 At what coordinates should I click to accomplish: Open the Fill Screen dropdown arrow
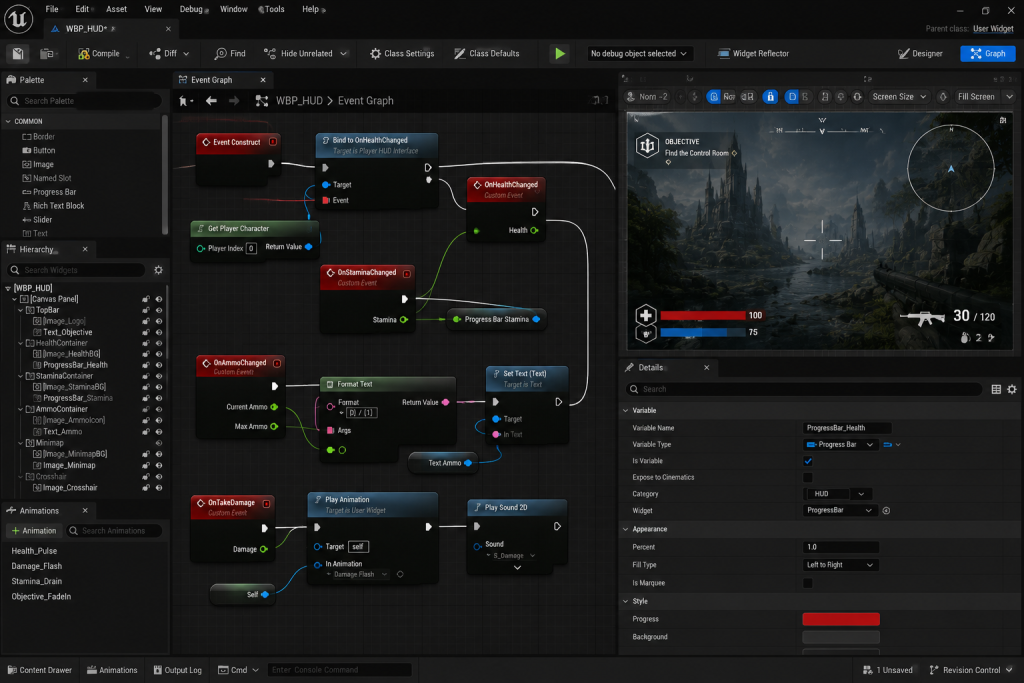point(1010,97)
